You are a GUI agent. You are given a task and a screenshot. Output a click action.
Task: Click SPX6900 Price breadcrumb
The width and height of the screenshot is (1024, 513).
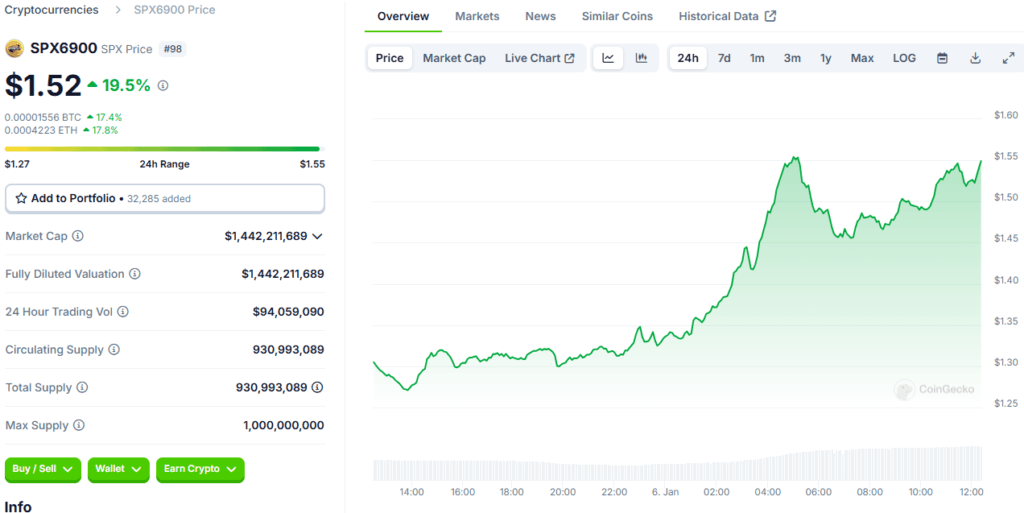[x=174, y=10]
